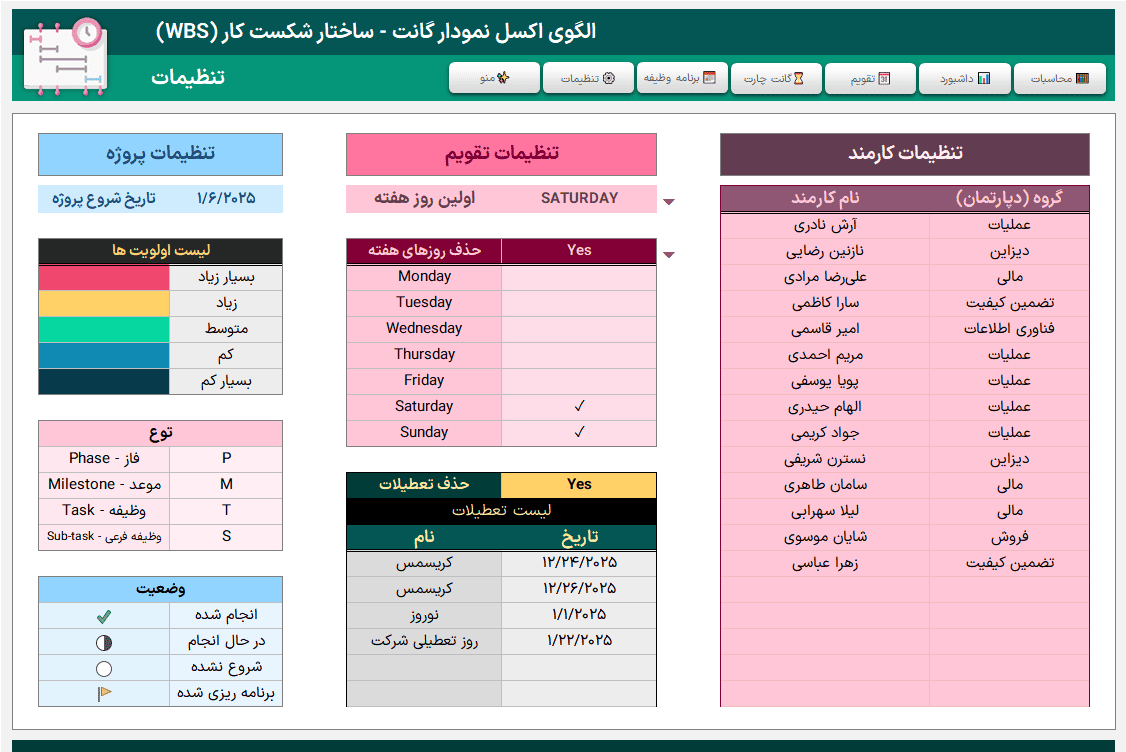Select the status label انجام شده
This screenshot has height=752, width=1126.
pos(226,615)
